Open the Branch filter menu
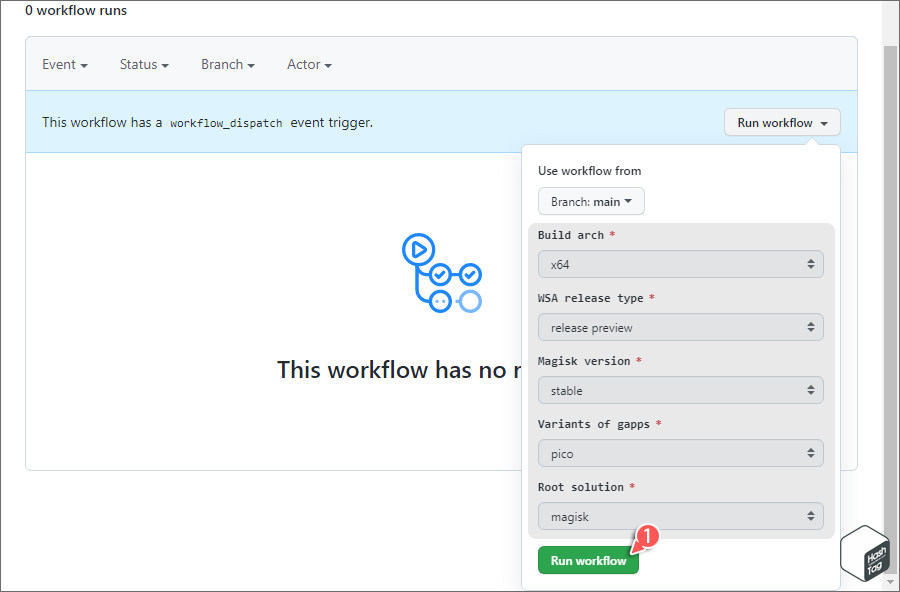This screenshot has height=592, width=900. [227, 64]
